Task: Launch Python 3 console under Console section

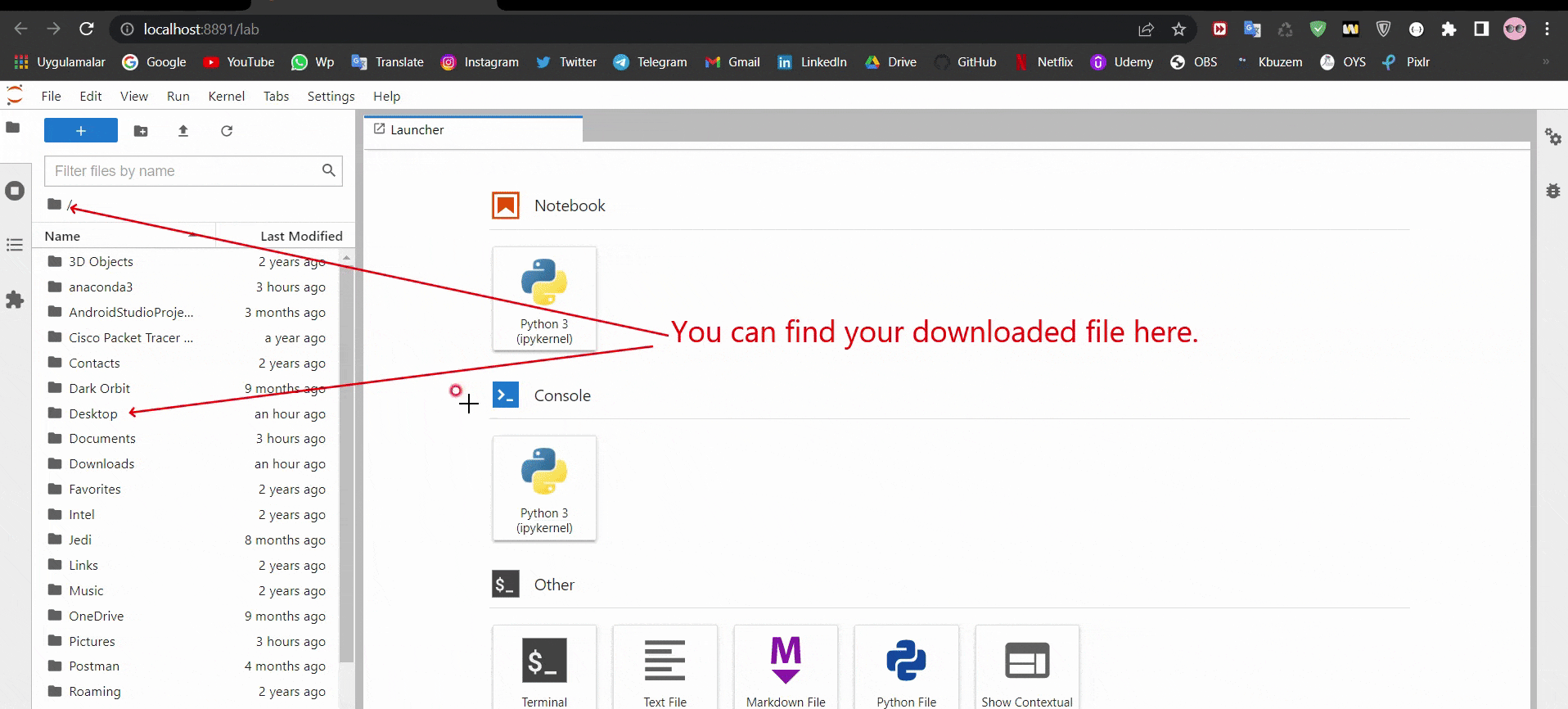Action: (x=544, y=488)
